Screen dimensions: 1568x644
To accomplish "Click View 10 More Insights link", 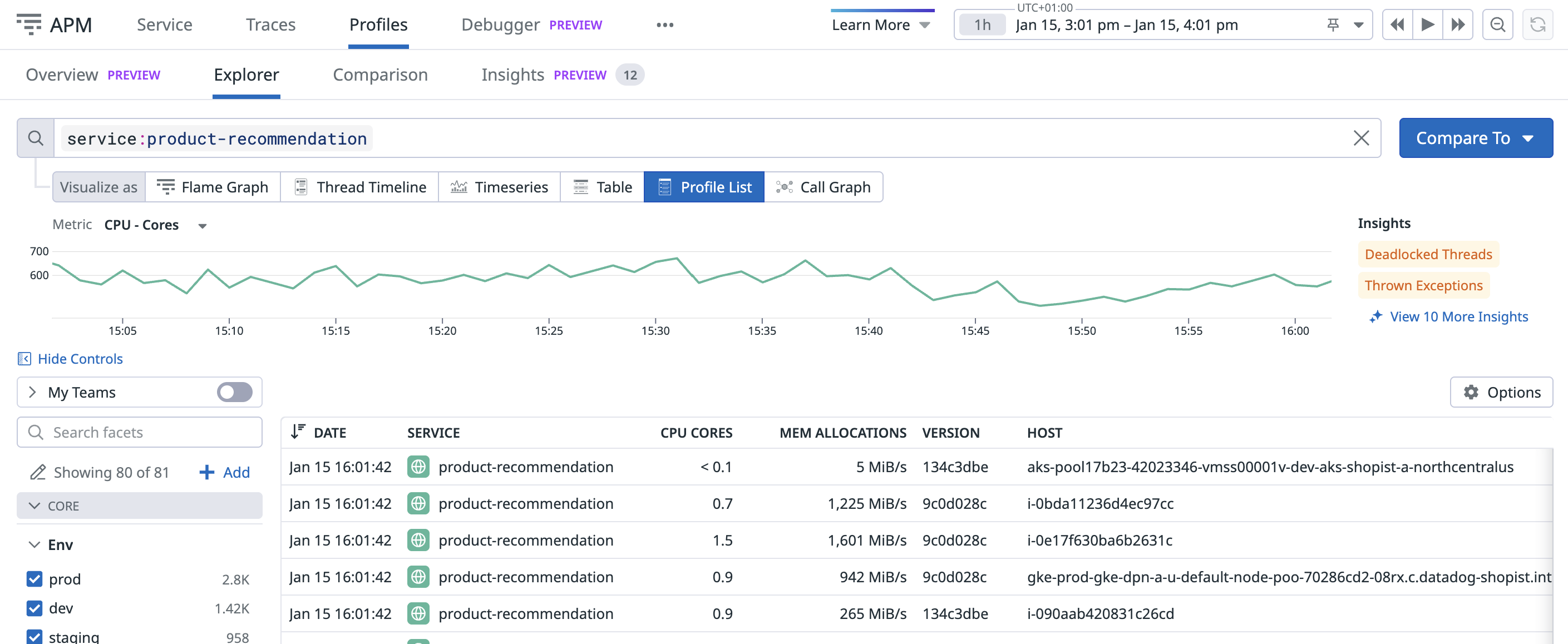I will tap(1458, 316).
